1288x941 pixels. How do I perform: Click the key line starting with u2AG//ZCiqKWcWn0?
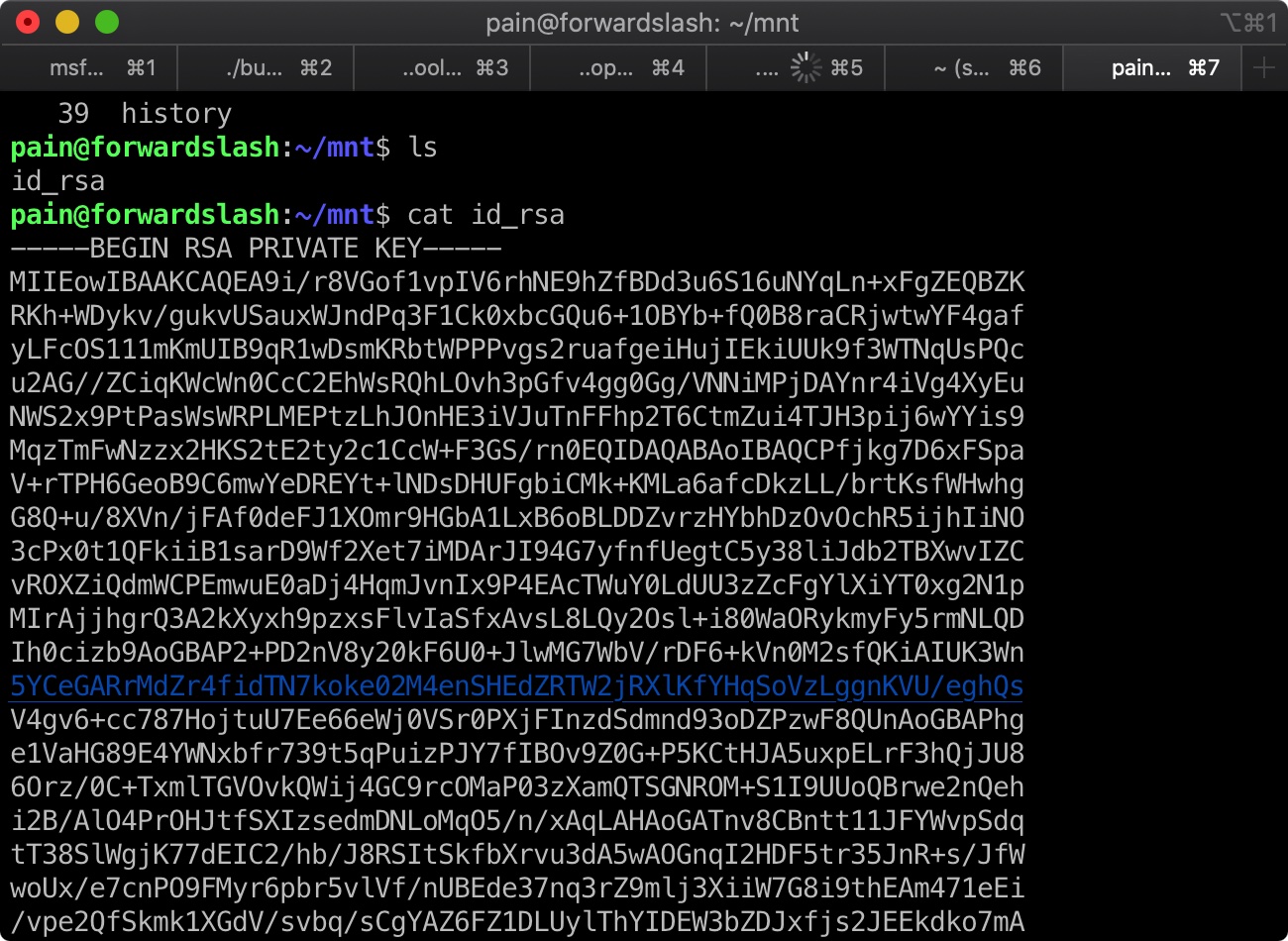[517, 383]
